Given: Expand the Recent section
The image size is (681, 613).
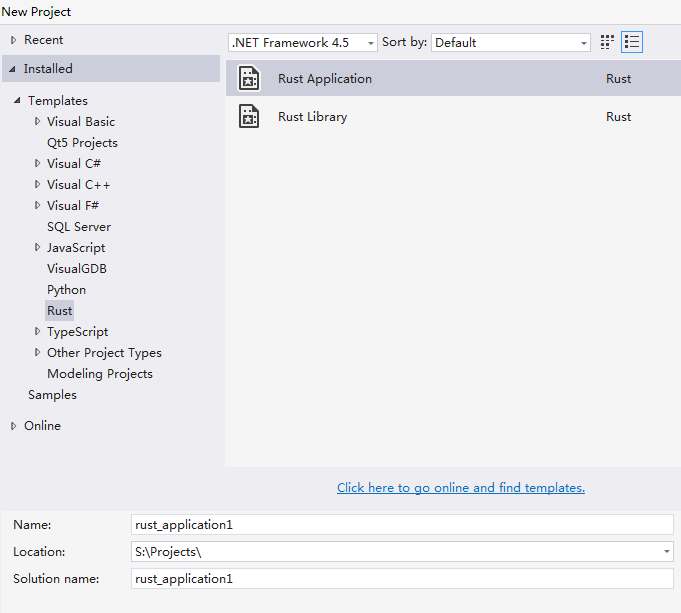Looking at the screenshot, I should [14, 40].
